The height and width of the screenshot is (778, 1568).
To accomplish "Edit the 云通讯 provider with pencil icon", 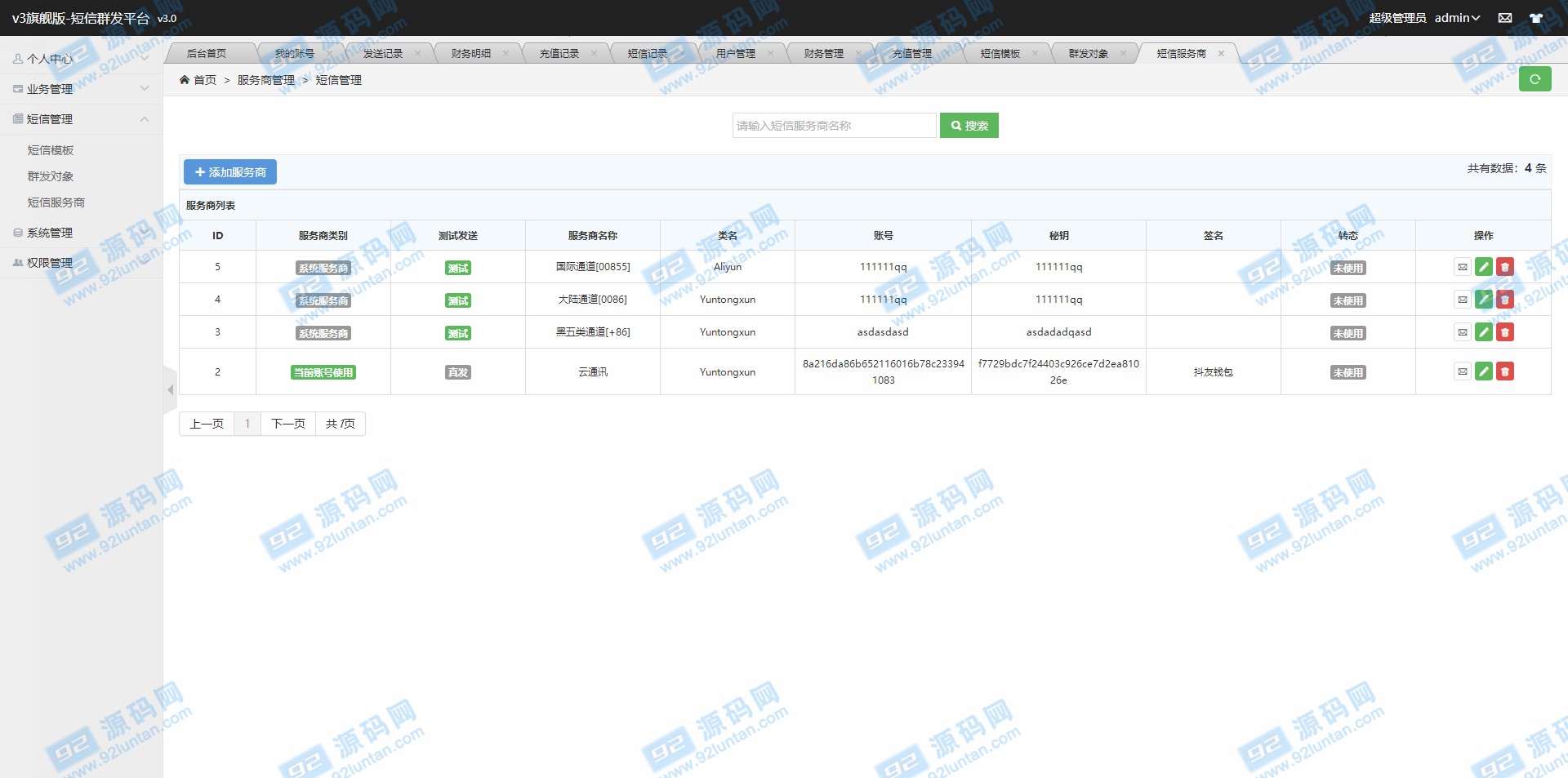I will 1484,371.
